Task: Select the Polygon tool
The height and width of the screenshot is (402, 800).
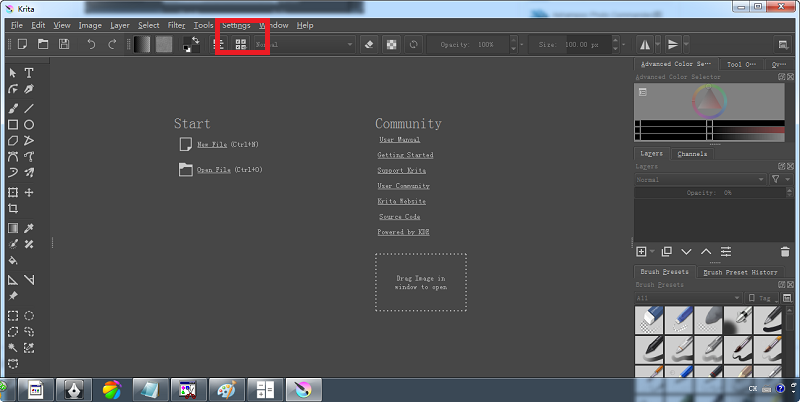Action: pos(13,140)
